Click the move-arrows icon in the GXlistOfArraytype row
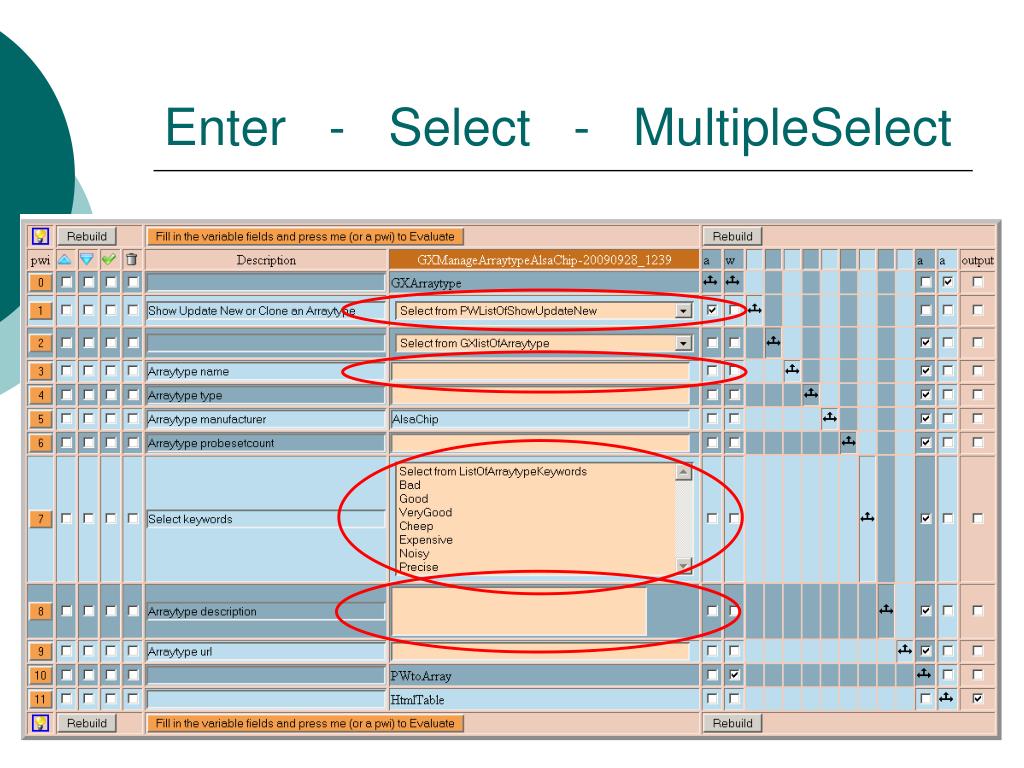 (x=773, y=340)
